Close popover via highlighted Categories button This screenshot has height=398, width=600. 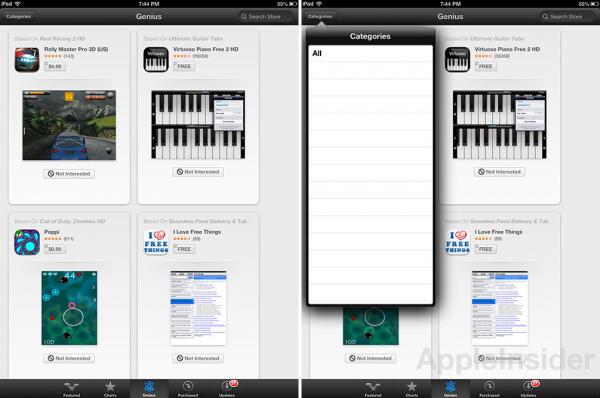[x=320, y=16]
